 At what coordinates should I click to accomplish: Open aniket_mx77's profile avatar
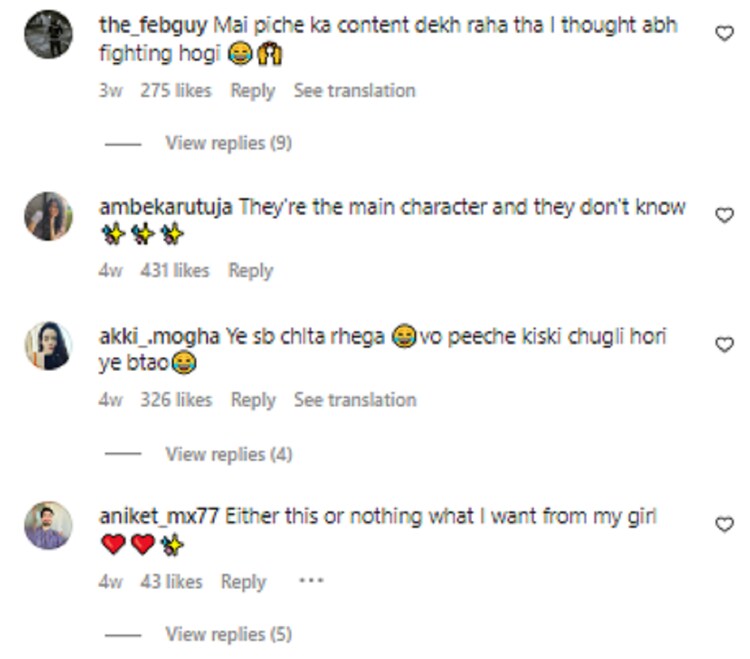pos(48,525)
